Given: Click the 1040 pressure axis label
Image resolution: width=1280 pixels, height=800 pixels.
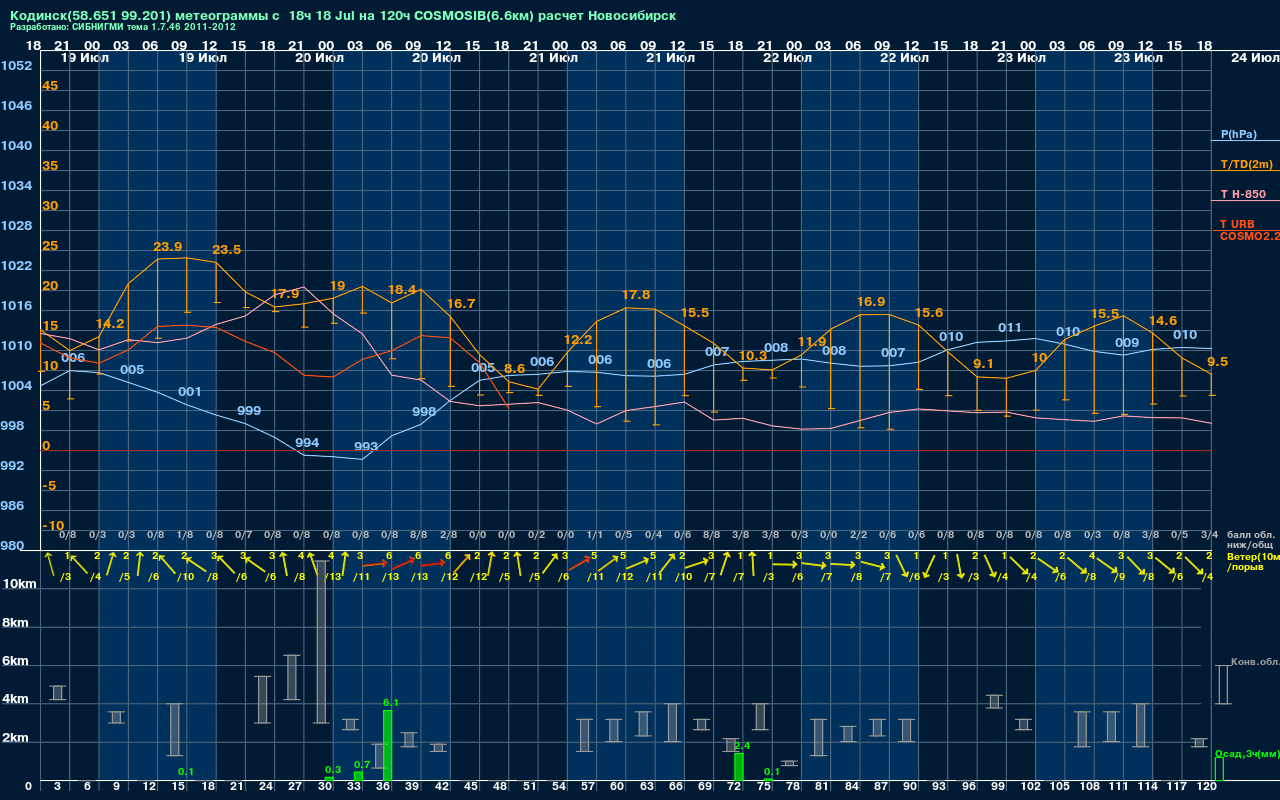Looking at the screenshot, I should point(17,146).
